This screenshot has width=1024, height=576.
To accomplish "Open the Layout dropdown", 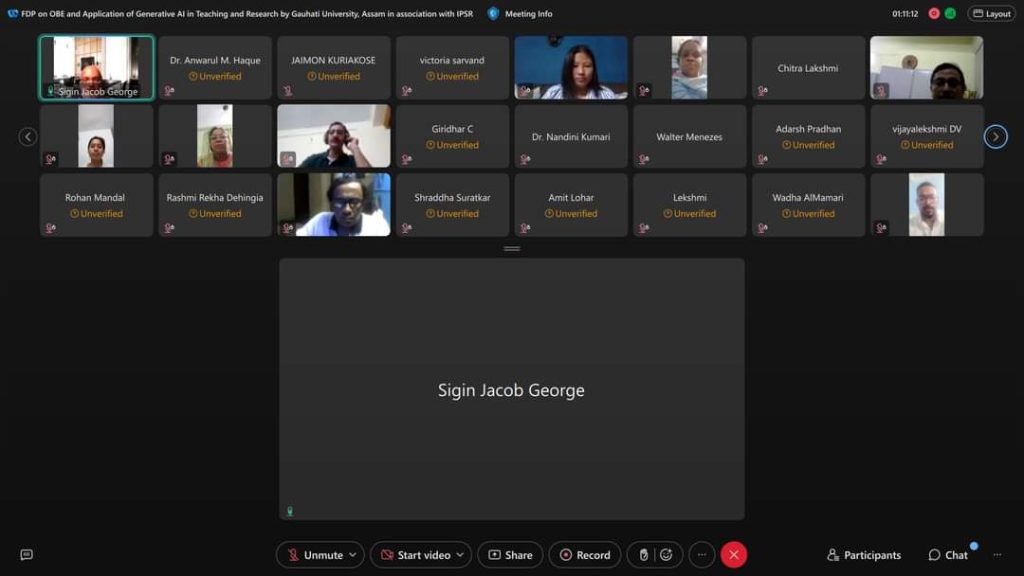I will click(991, 14).
